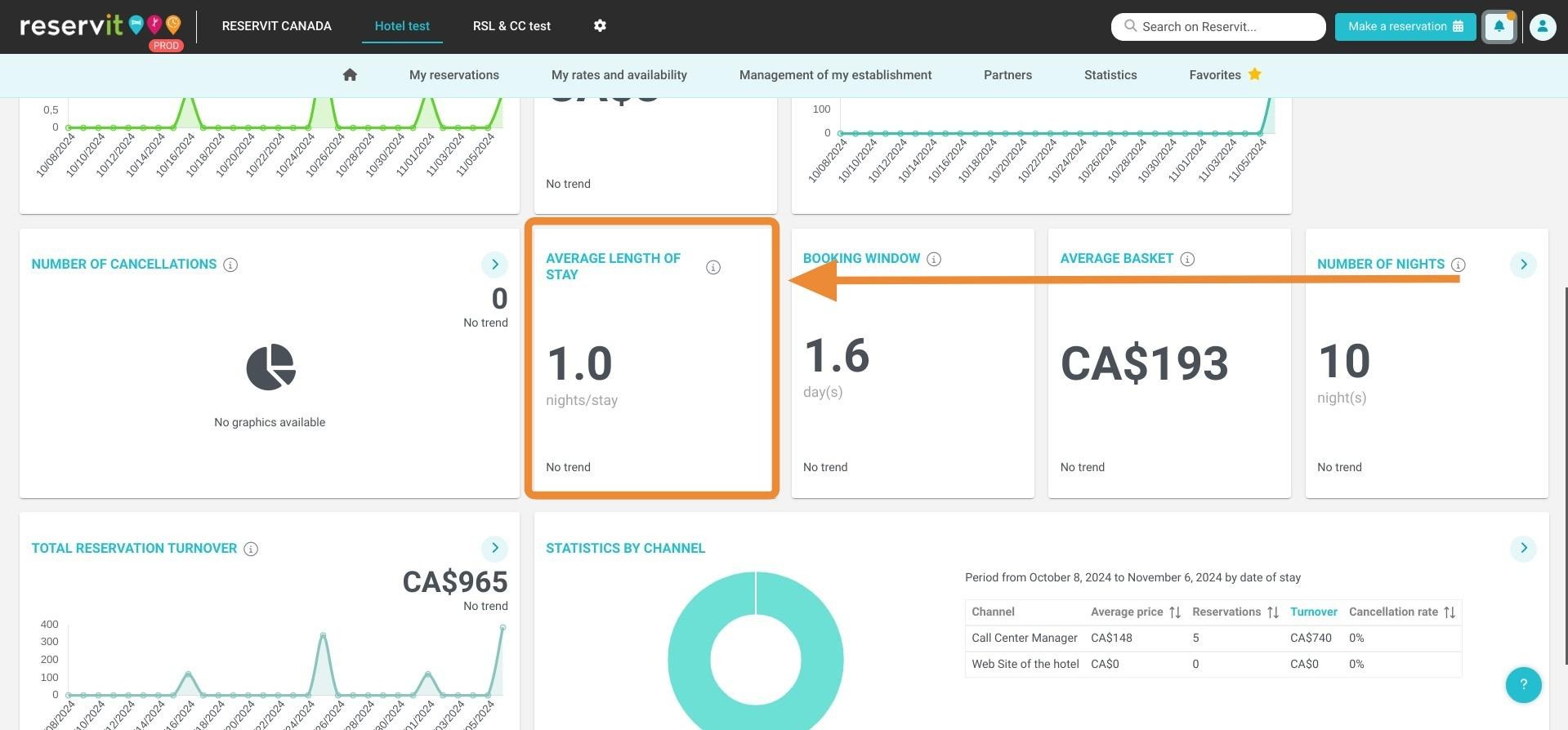The height and width of the screenshot is (730, 1568).
Task: Show info for Average Length of Stay
Action: click(713, 267)
